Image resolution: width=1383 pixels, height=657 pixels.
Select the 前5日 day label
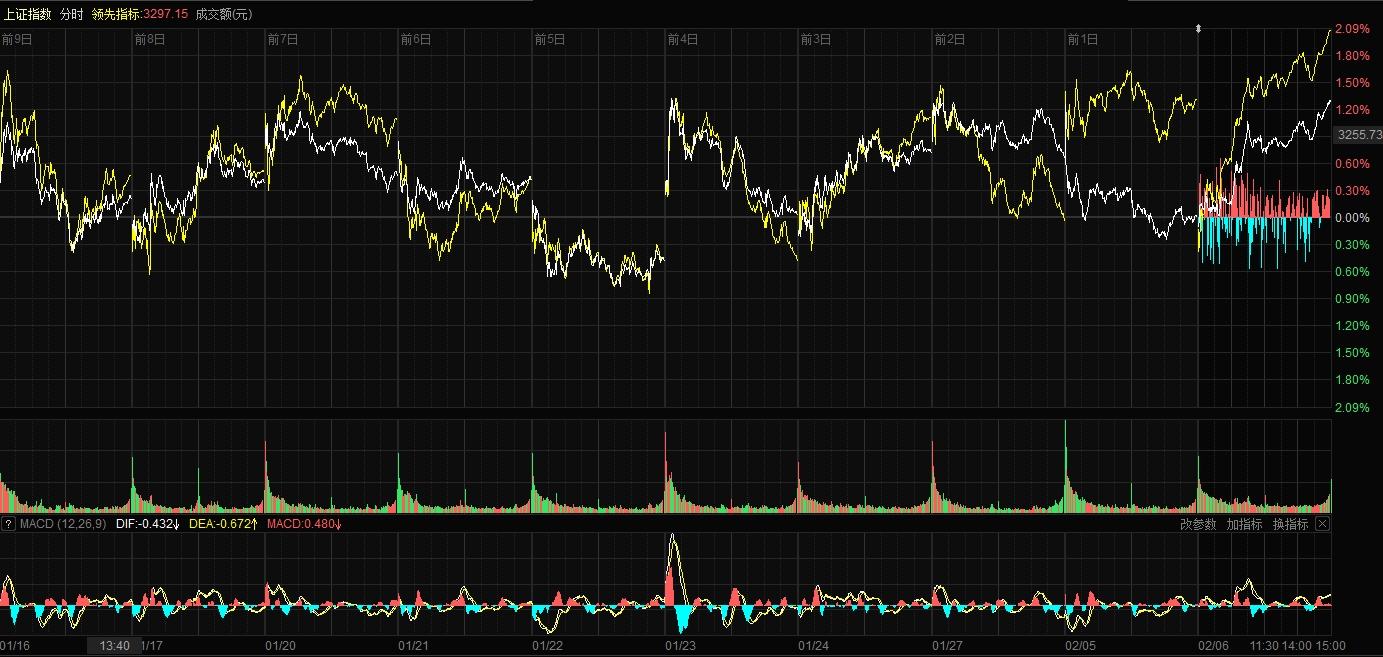point(550,40)
